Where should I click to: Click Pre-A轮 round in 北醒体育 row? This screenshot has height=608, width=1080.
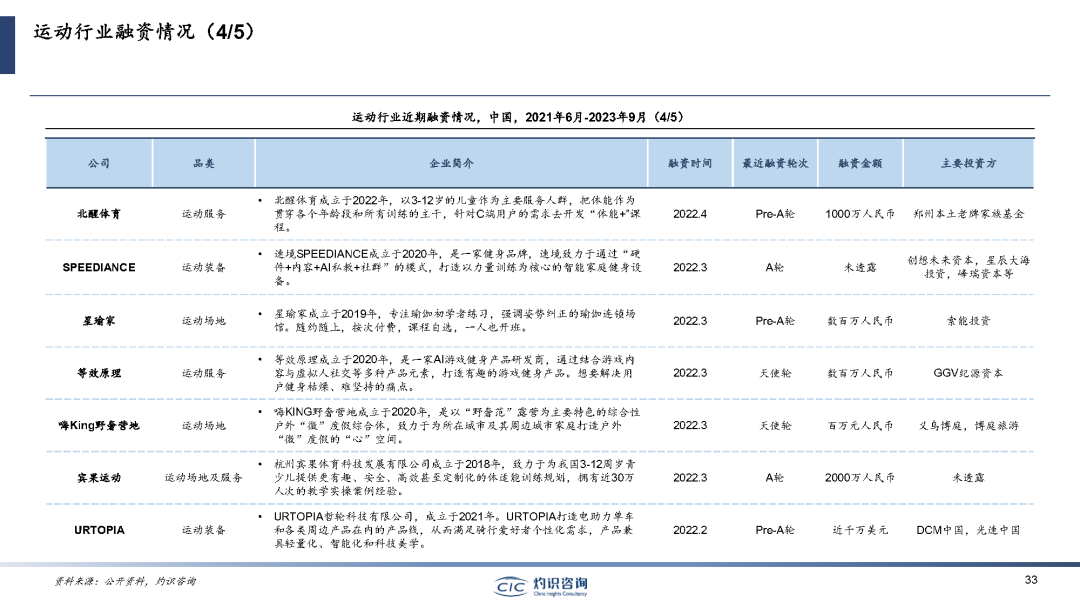pyautogui.click(x=775, y=214)
